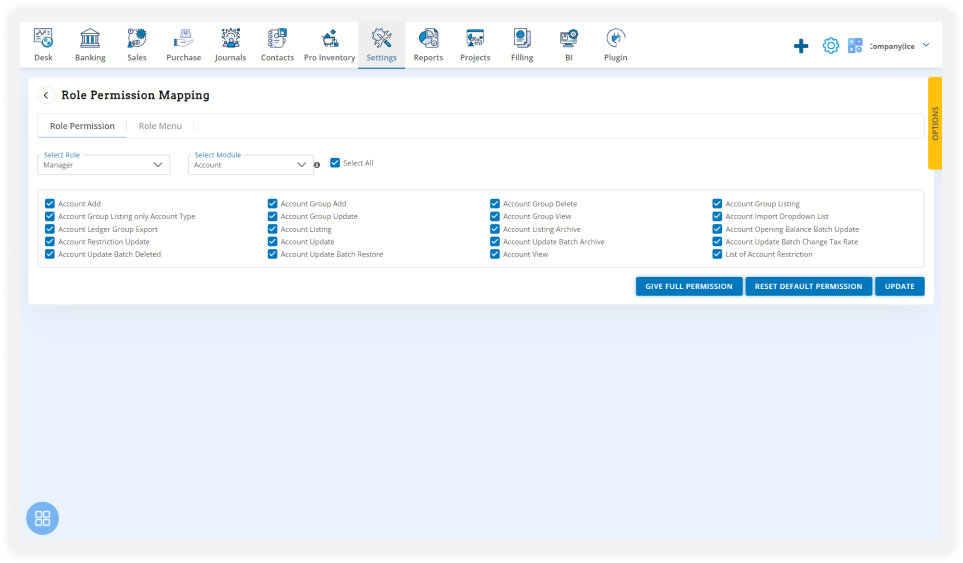Click the blue plus quick-add icon
The width and height of the screenshot is (963, 563).
pos(801,46)
